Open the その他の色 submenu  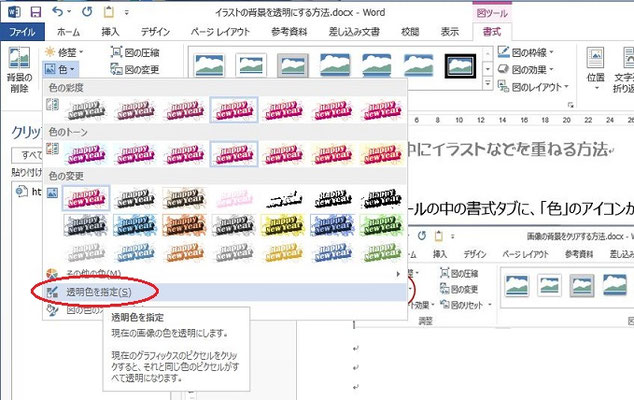tap(225, 274)
